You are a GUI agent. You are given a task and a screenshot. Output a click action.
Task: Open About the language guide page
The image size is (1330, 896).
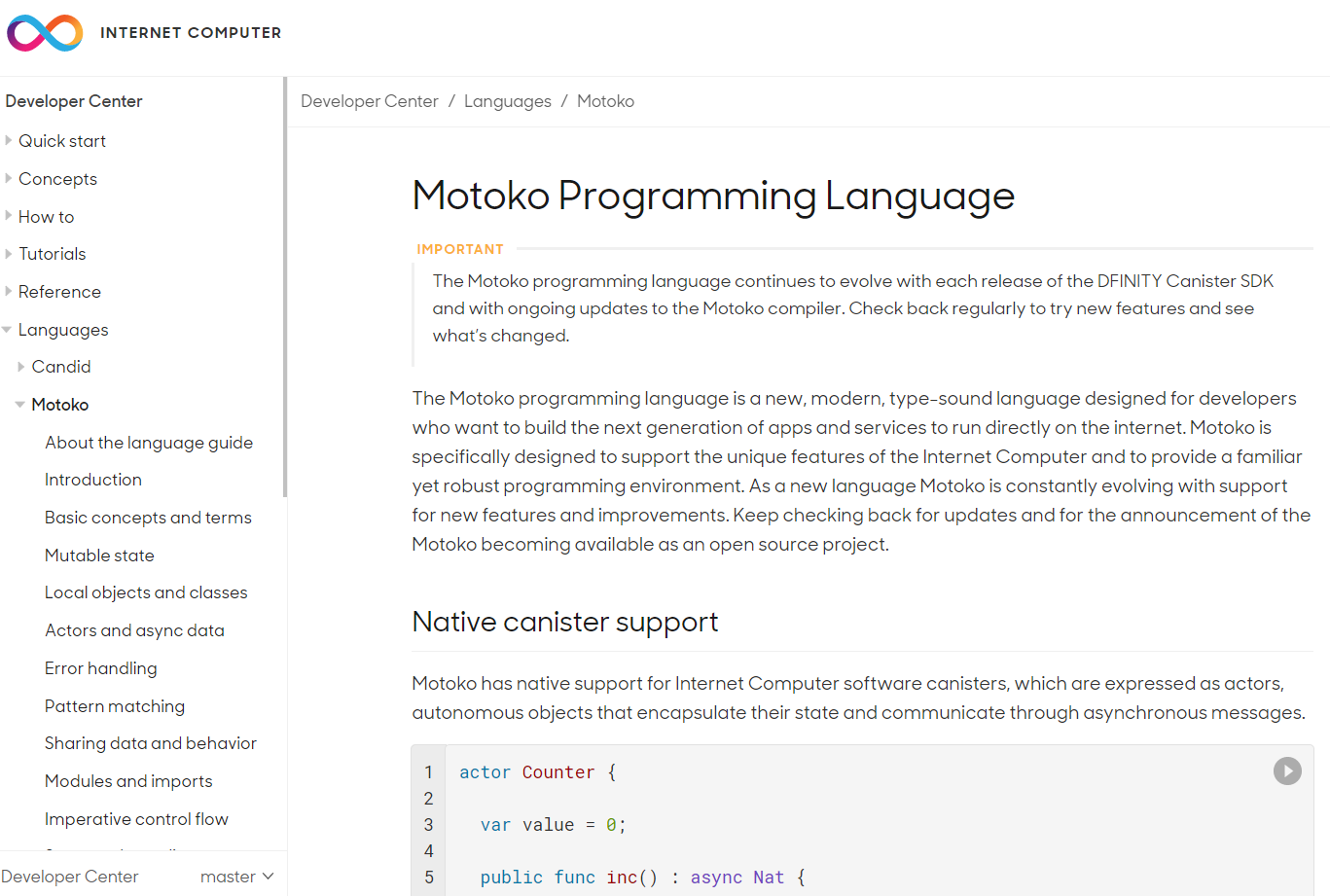coord(149,443)
